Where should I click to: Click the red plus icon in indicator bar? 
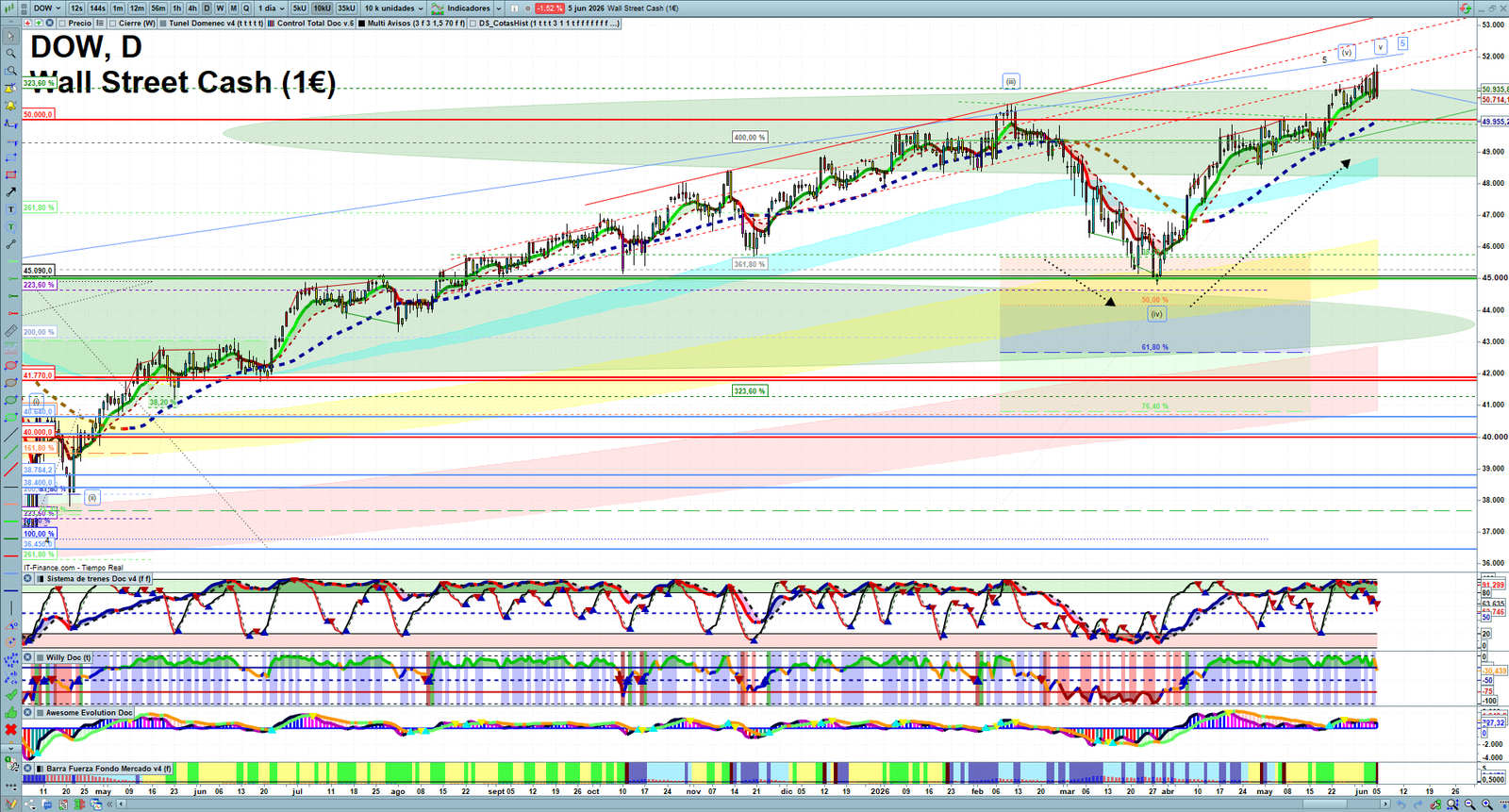click(27, 23)
